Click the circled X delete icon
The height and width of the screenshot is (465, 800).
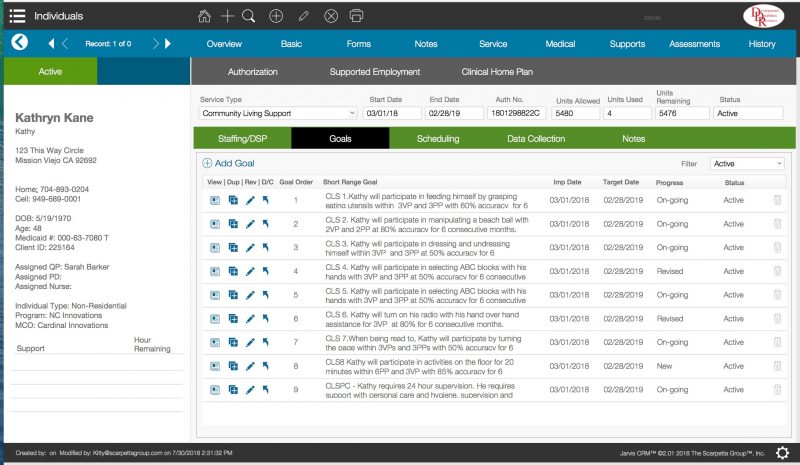(331, 16)
